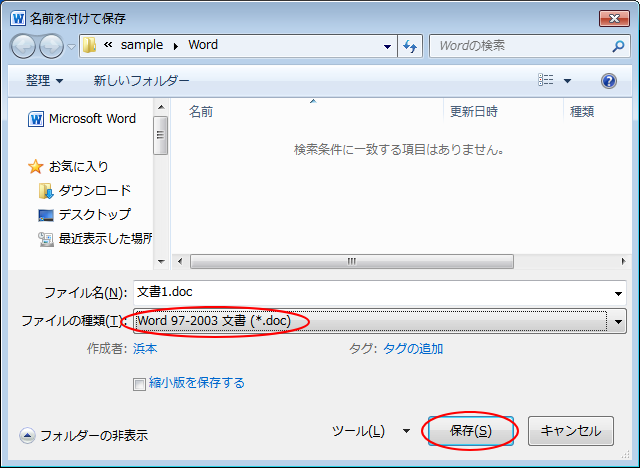The image size is (640, 468).
Task: Click the 新しいフォルダー button
Action: 142,80
